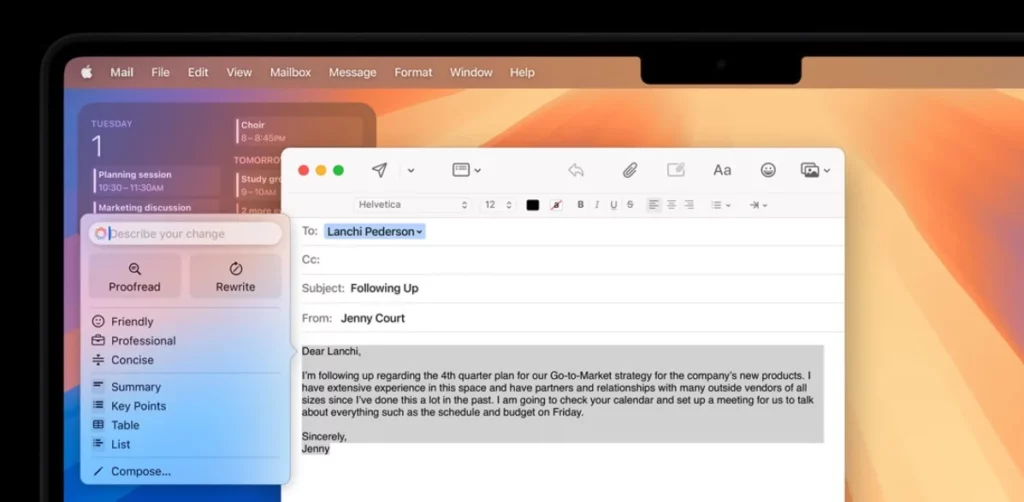Open the photo browser dropdown
The width and height of the screenshot is (1024, 502).
tap(815, 170)
